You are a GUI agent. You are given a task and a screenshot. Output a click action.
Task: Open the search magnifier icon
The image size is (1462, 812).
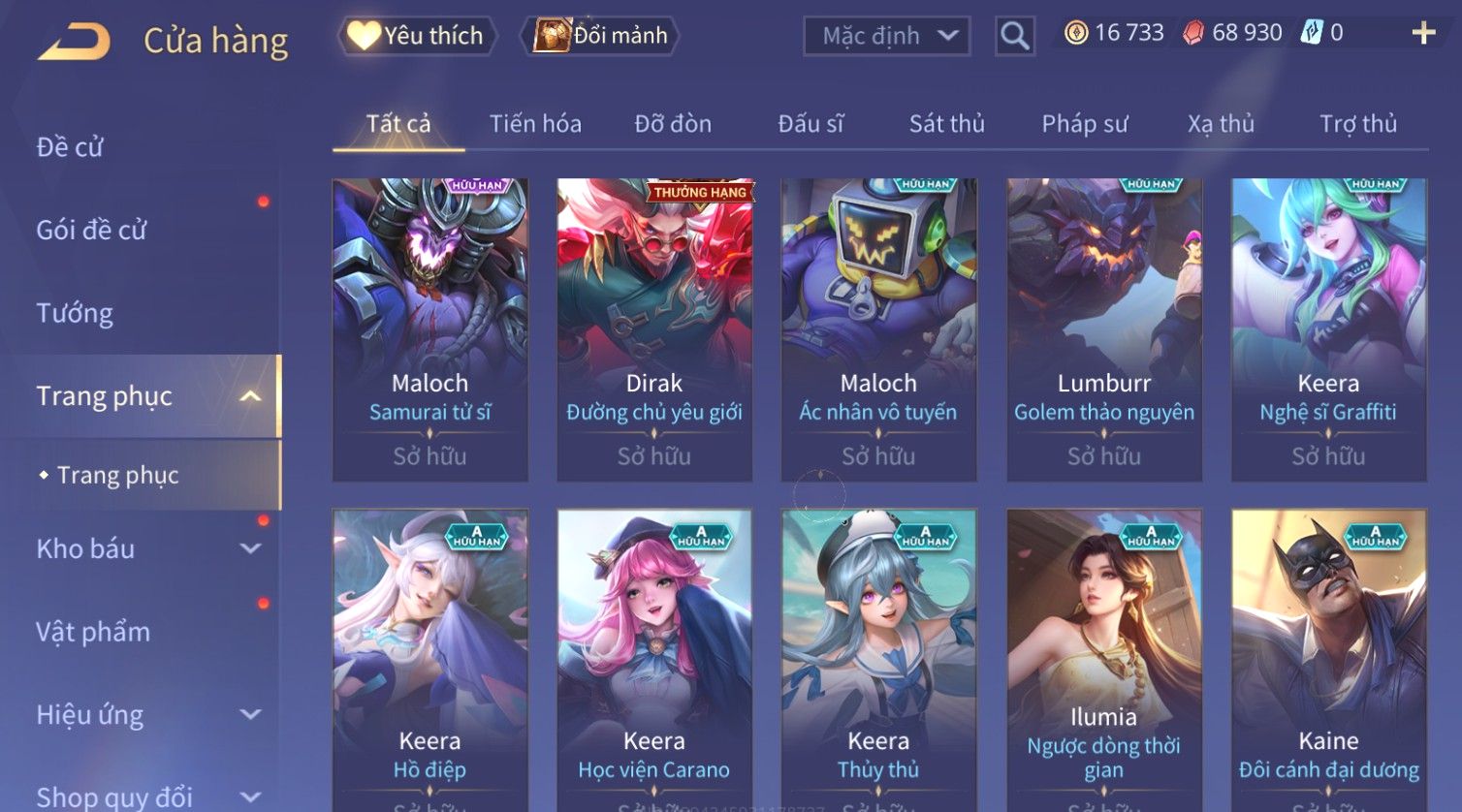[1015, 36]
